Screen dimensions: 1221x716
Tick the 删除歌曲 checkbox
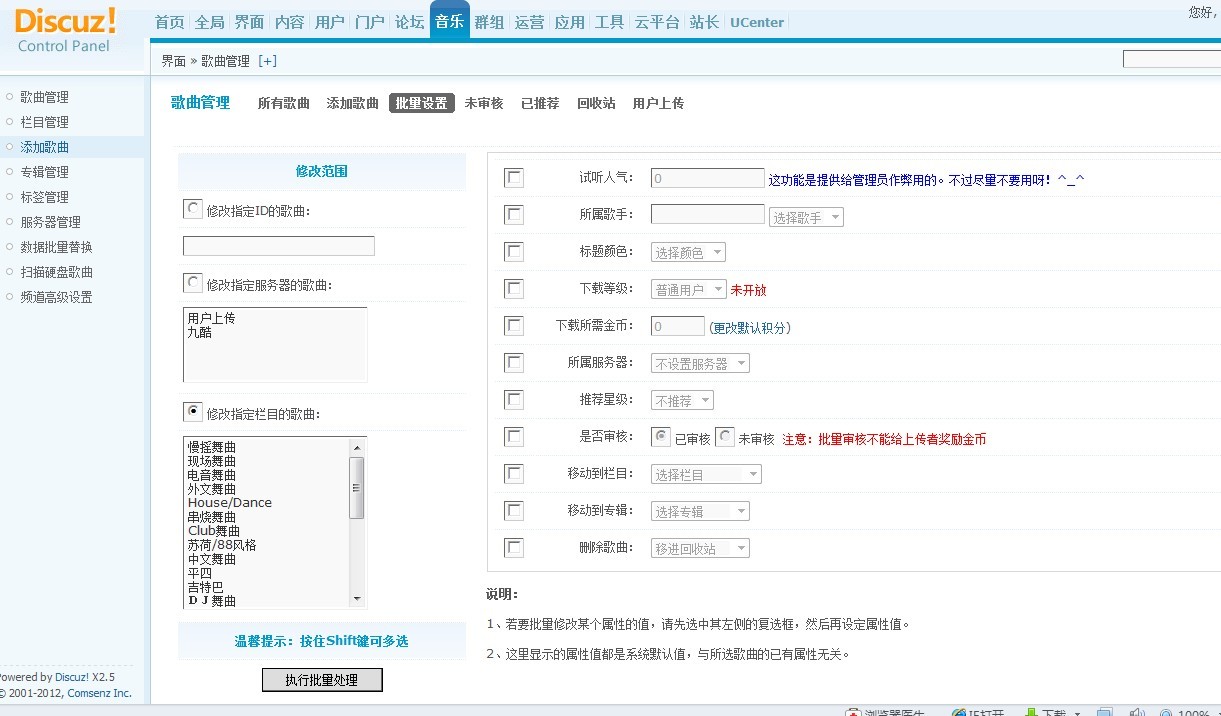[x=514, y=547]
